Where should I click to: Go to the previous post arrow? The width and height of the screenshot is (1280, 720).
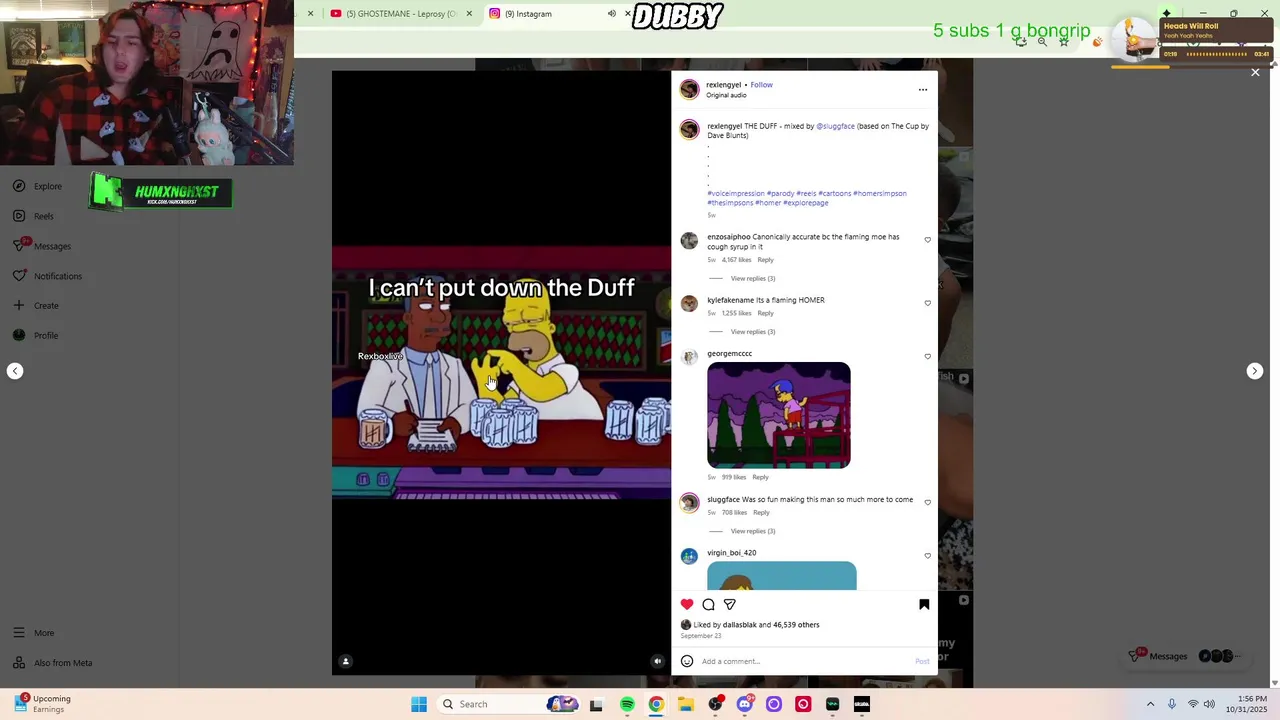tap(15, 371)
